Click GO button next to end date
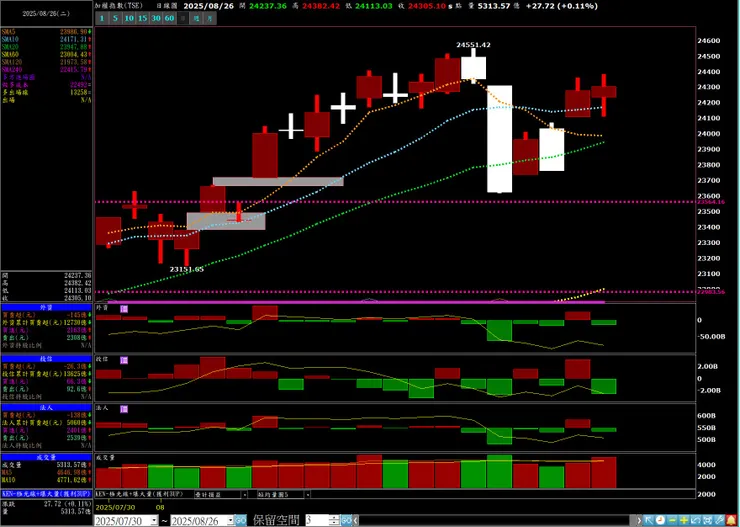Viewport: 740px width, 527px height. [x=241, y=521]
